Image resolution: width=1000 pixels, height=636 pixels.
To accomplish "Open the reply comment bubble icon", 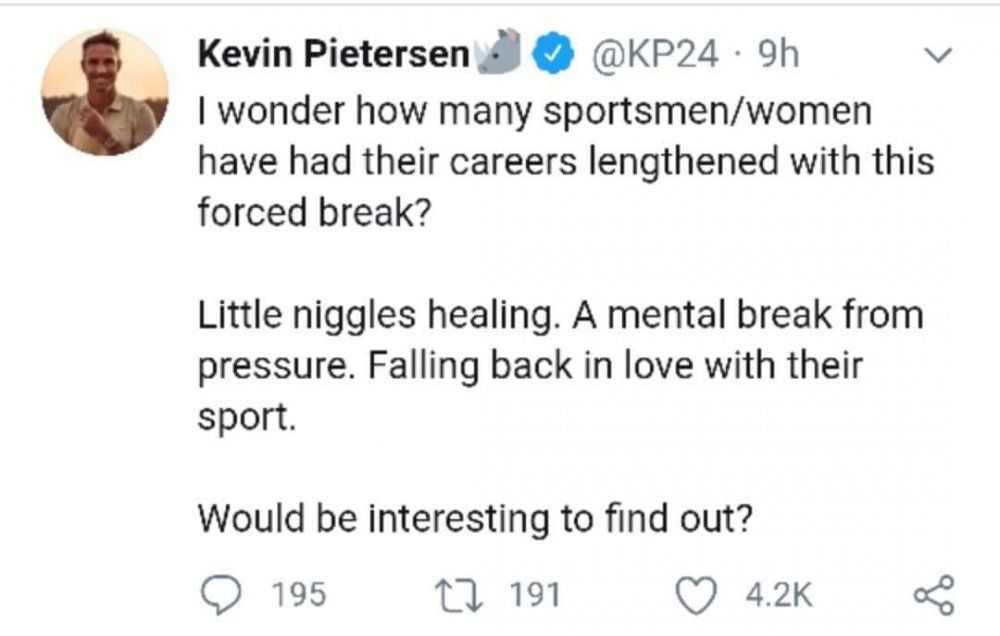I will (221, 594).
